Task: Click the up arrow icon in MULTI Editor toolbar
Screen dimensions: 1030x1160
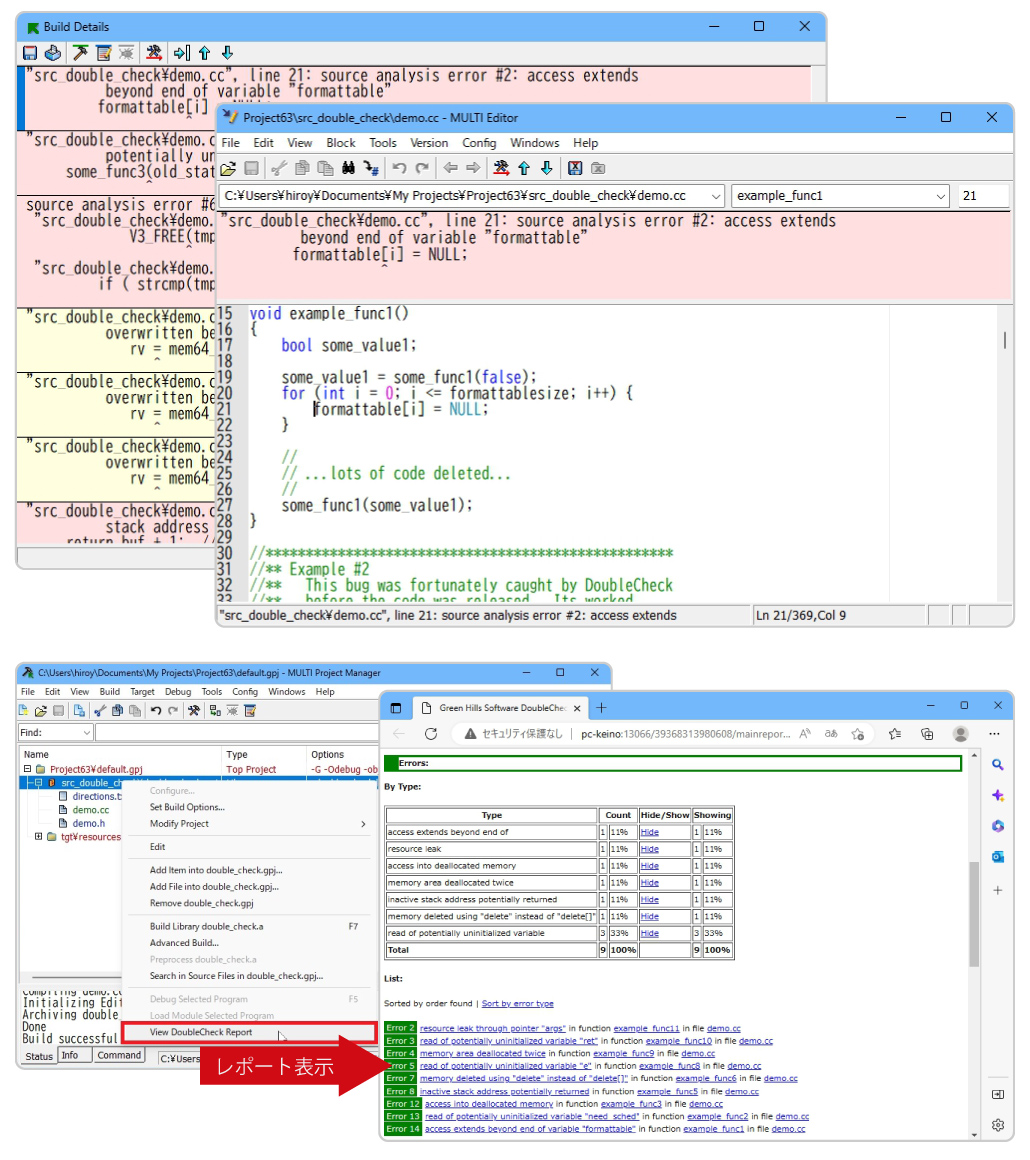Action: (x=524, y=169)
